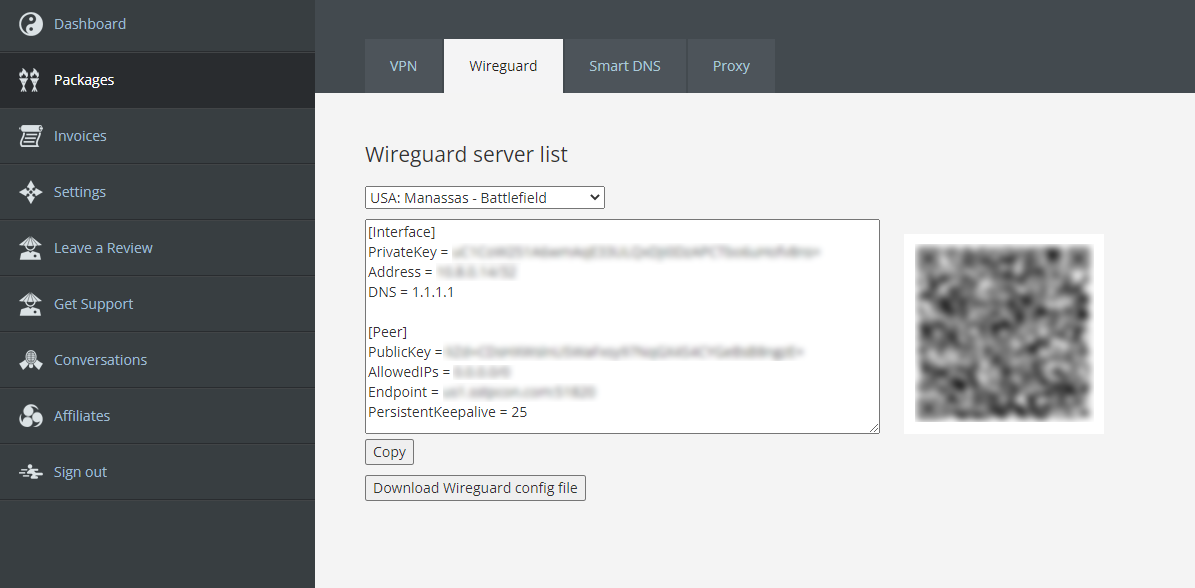Click the Dashboard yin-yang icon
Viewport: 1195px width, 588px height.
30,24
